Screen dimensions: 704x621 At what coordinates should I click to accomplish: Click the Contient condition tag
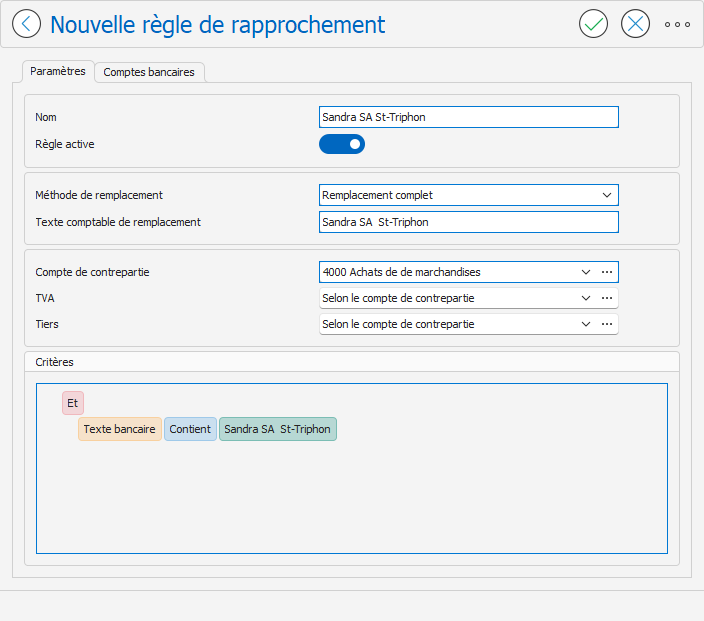[x=190, y=429]
